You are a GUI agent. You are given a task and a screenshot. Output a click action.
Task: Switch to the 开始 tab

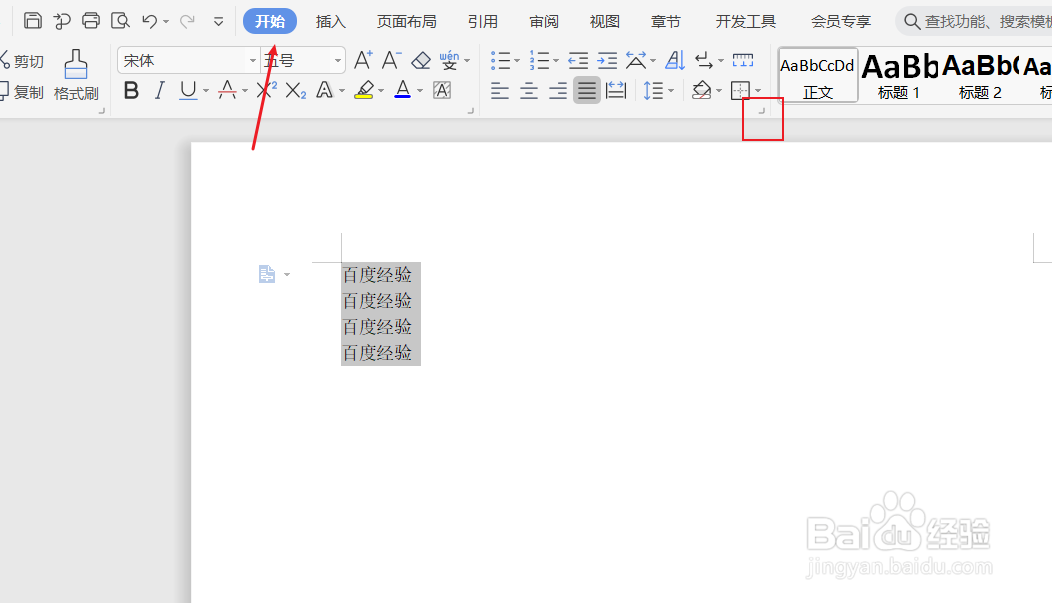tap(270, 21)
